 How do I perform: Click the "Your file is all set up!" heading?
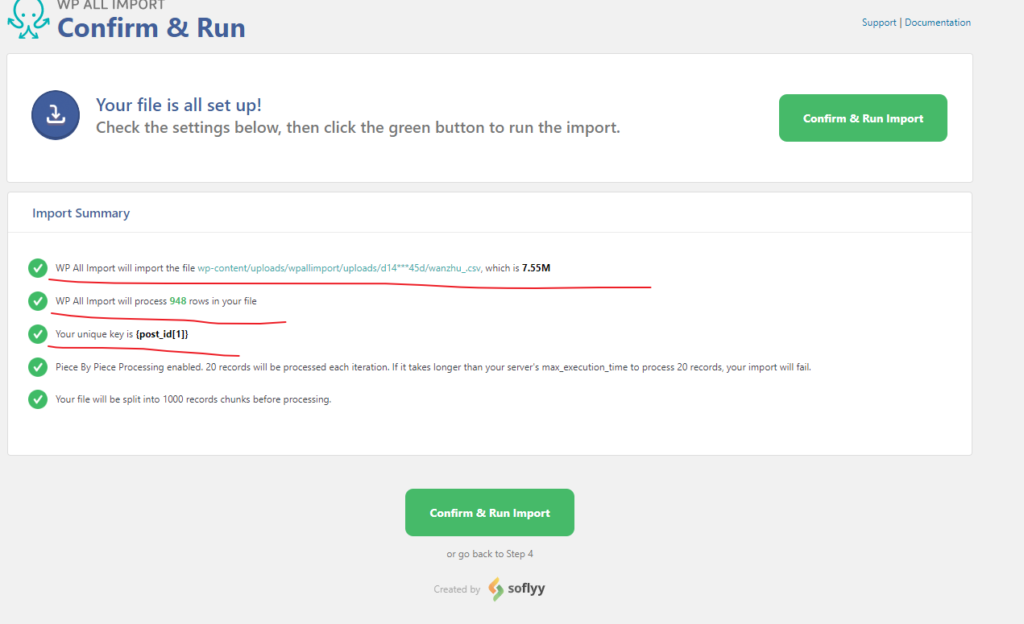click(179, 105)
